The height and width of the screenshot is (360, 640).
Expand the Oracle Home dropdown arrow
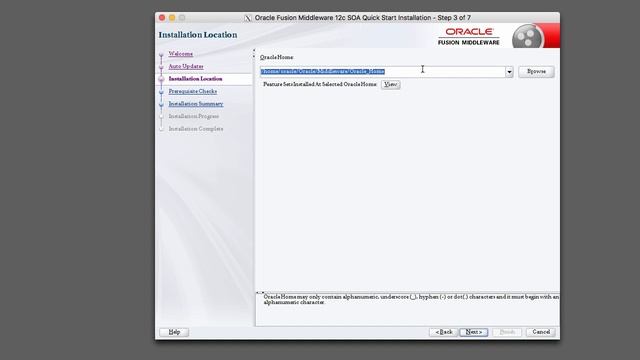point(509,72)
